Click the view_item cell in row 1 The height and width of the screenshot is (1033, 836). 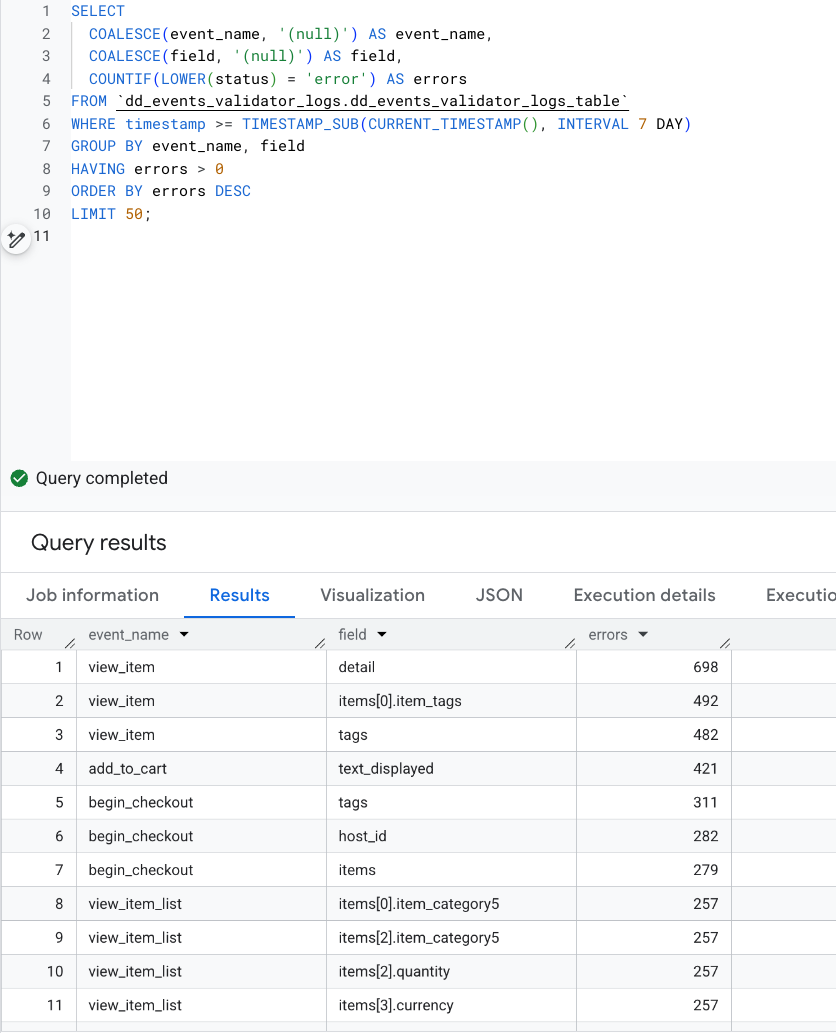click(x=121, y=667)
